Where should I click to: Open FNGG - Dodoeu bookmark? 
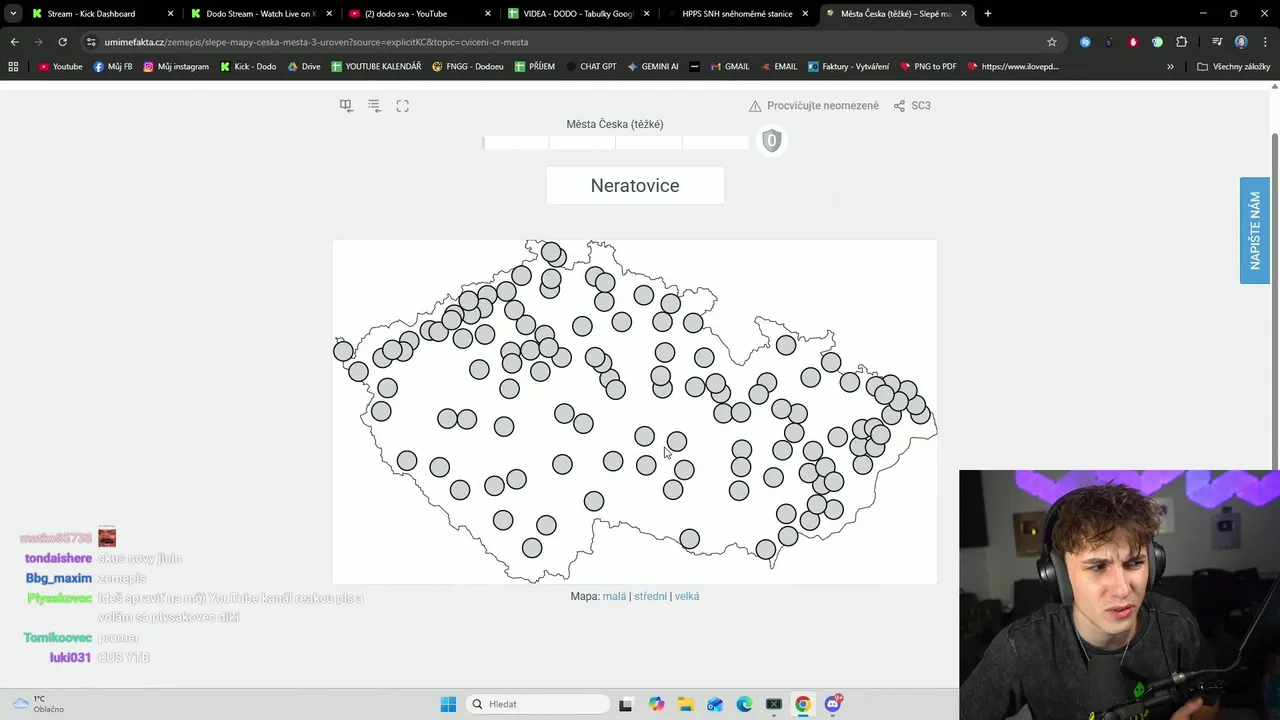click(x=470, y=67)
